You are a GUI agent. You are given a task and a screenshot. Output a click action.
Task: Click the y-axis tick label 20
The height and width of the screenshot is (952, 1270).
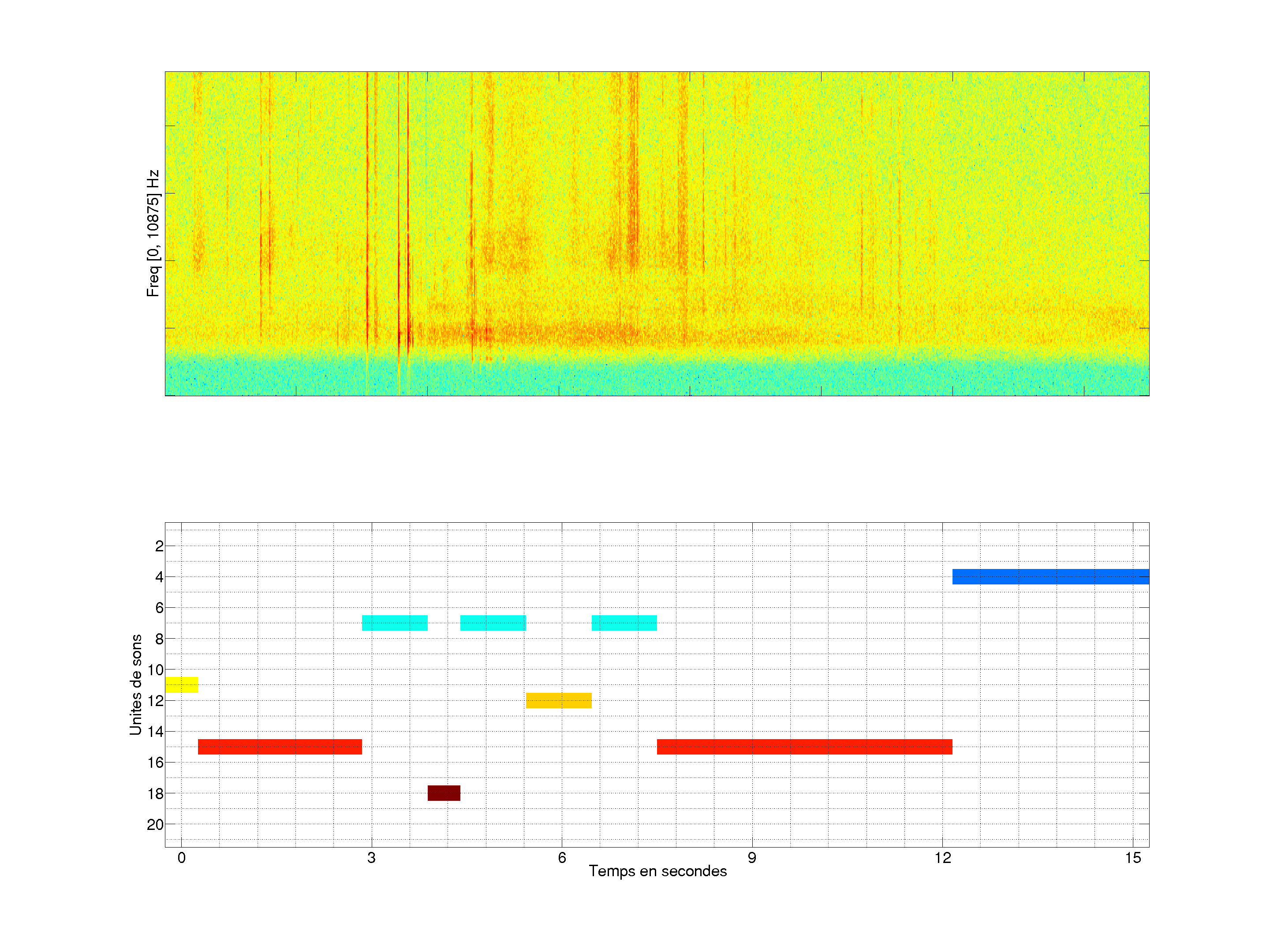(155, 825)
